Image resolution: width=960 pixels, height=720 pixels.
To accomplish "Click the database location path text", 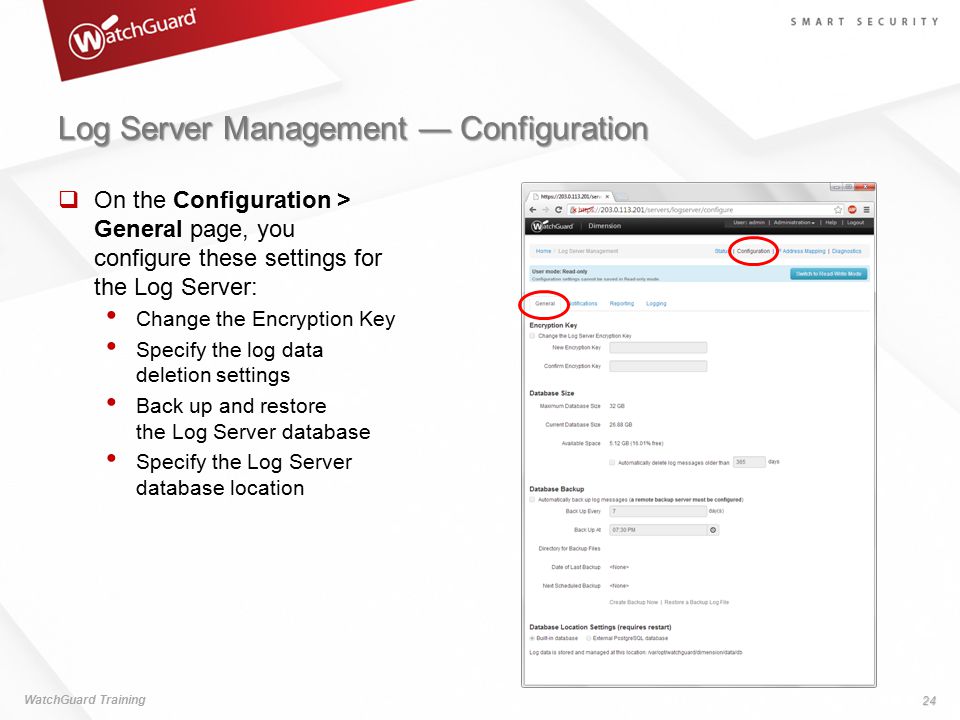I will coord(695,653).
